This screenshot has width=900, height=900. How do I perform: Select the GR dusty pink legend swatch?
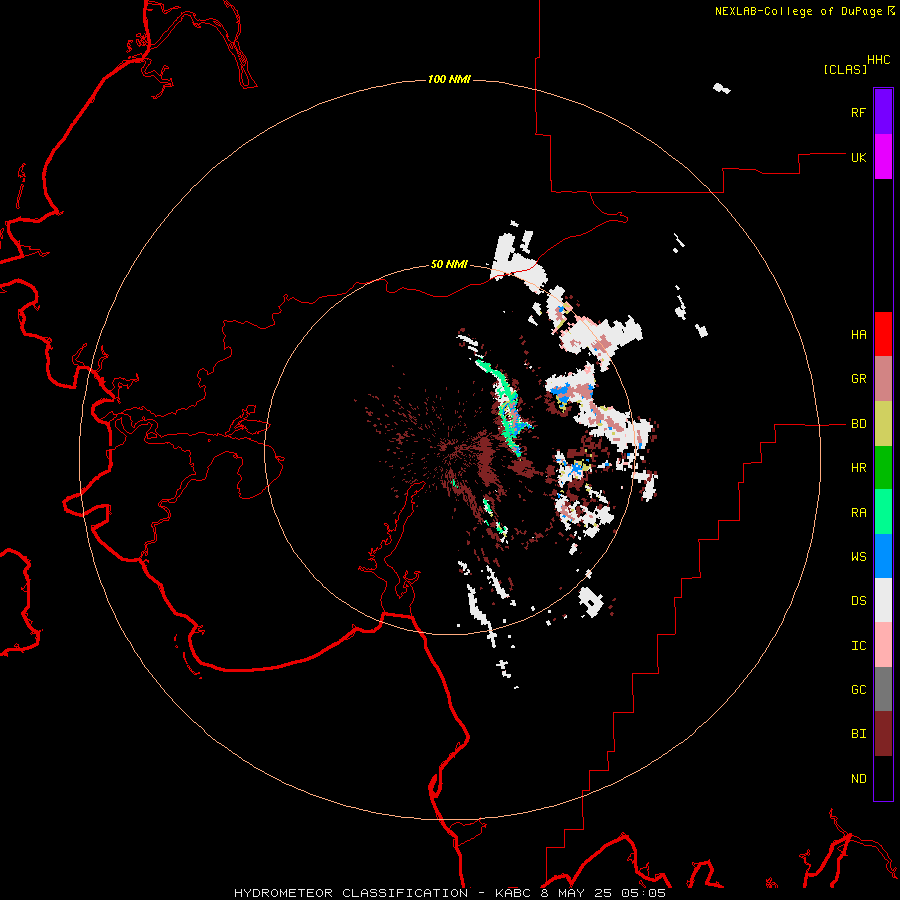pyautogui.click(x=883, y=379)
